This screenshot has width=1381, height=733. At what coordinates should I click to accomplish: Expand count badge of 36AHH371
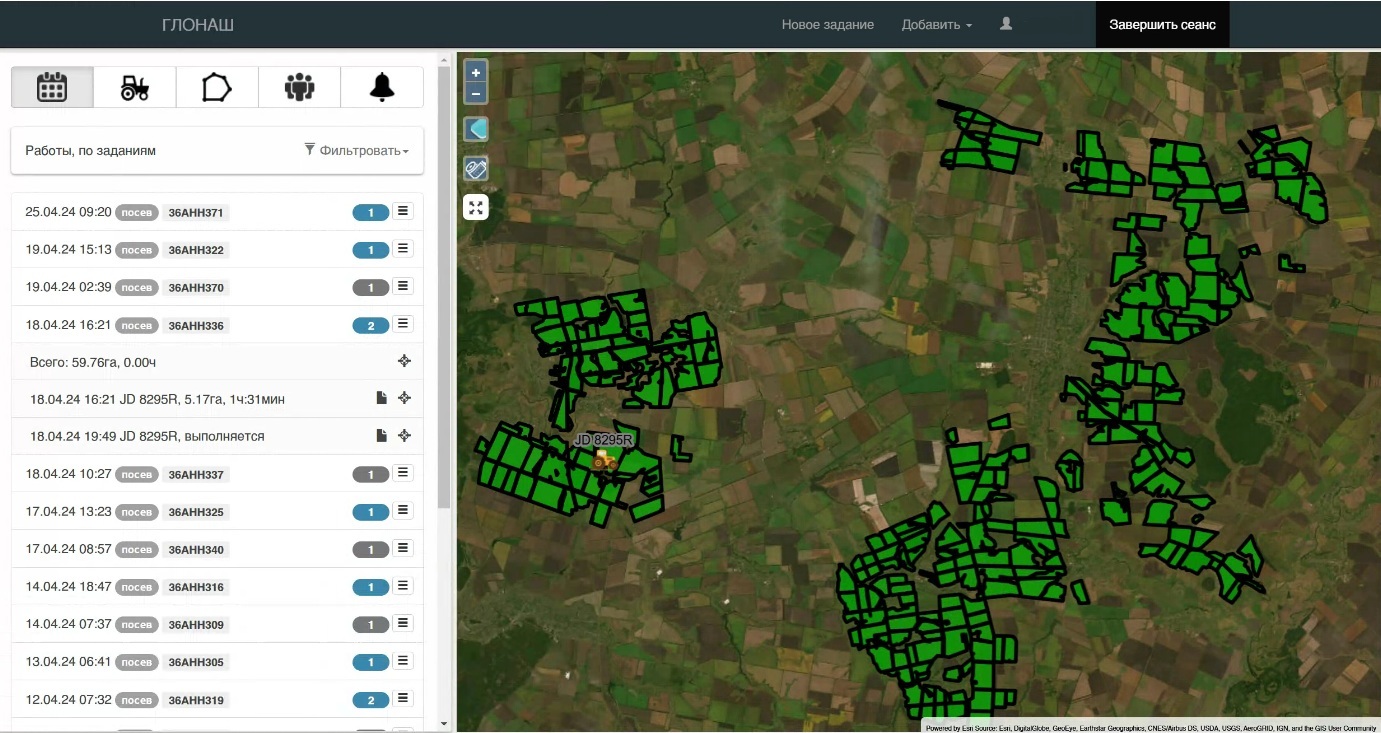click(371, 212)
